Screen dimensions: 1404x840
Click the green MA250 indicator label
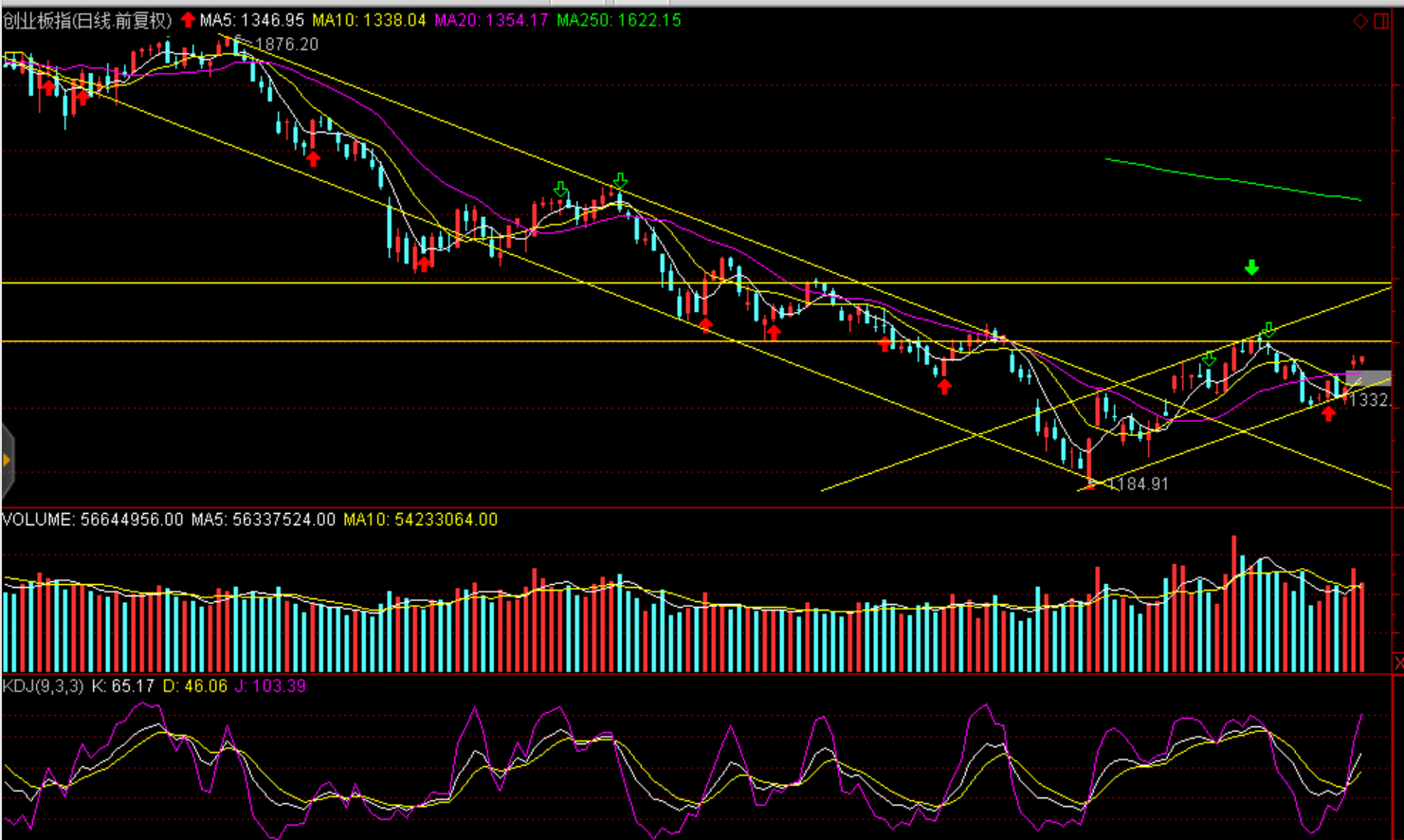pos(618,20)
